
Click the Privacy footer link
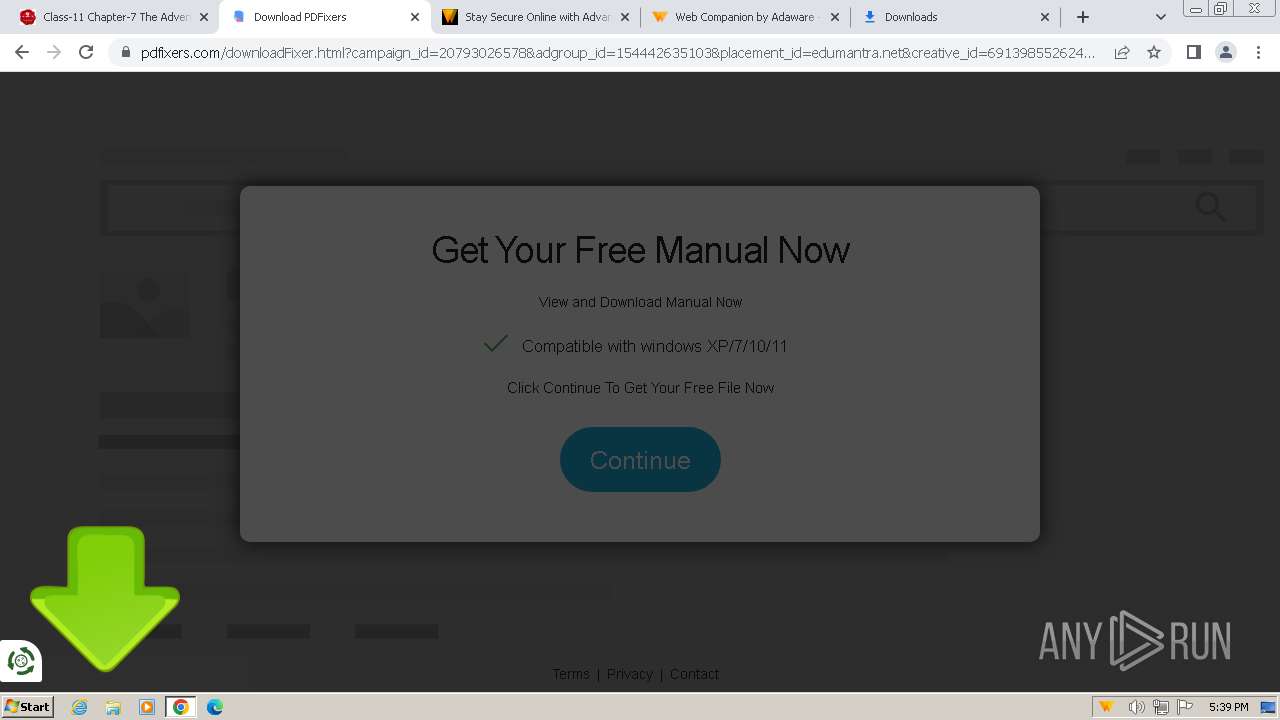(x=630, y=674)
